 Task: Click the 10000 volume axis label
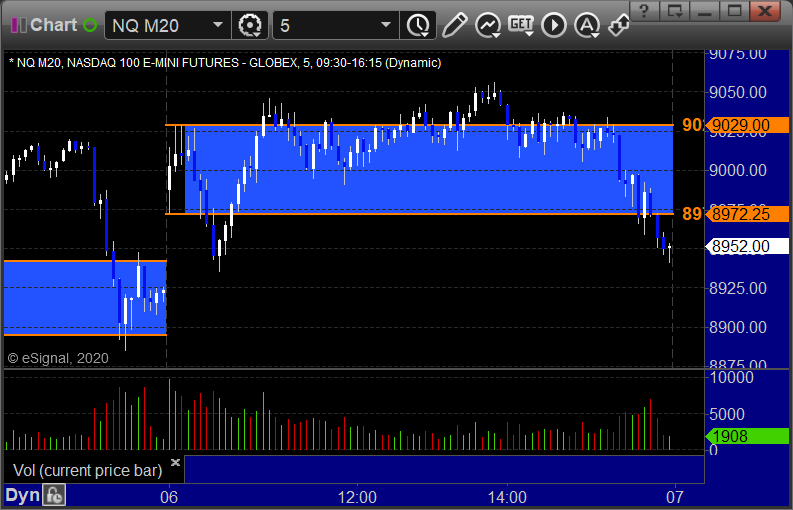[732, 377]
